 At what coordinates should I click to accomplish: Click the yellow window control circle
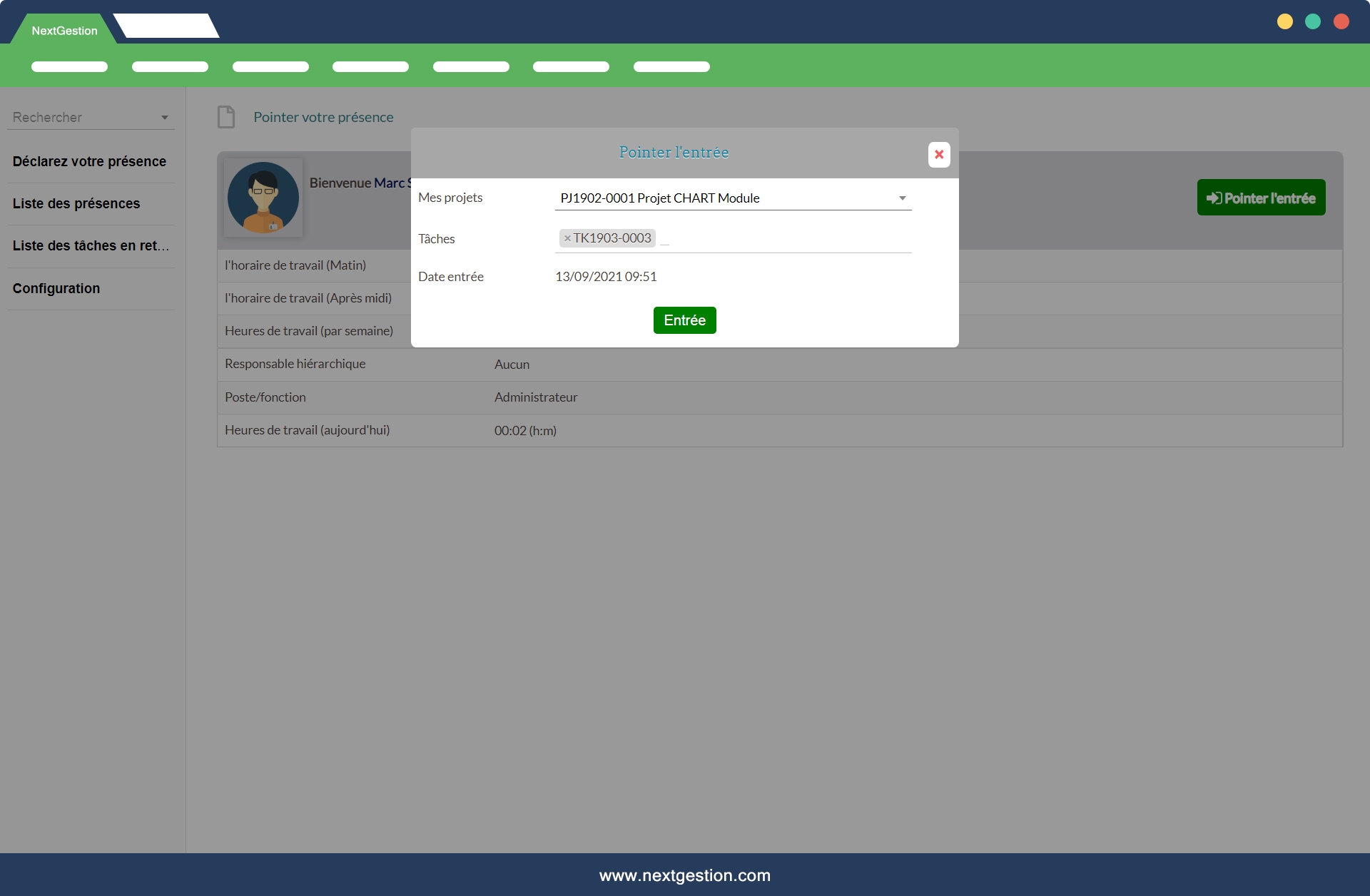point(1284,21)
